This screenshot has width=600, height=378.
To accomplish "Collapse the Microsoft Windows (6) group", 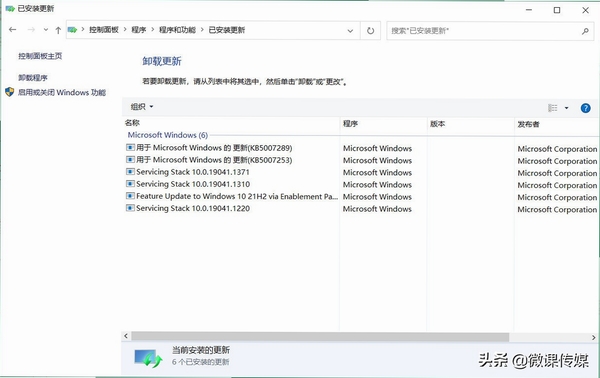I will [168, 135].
